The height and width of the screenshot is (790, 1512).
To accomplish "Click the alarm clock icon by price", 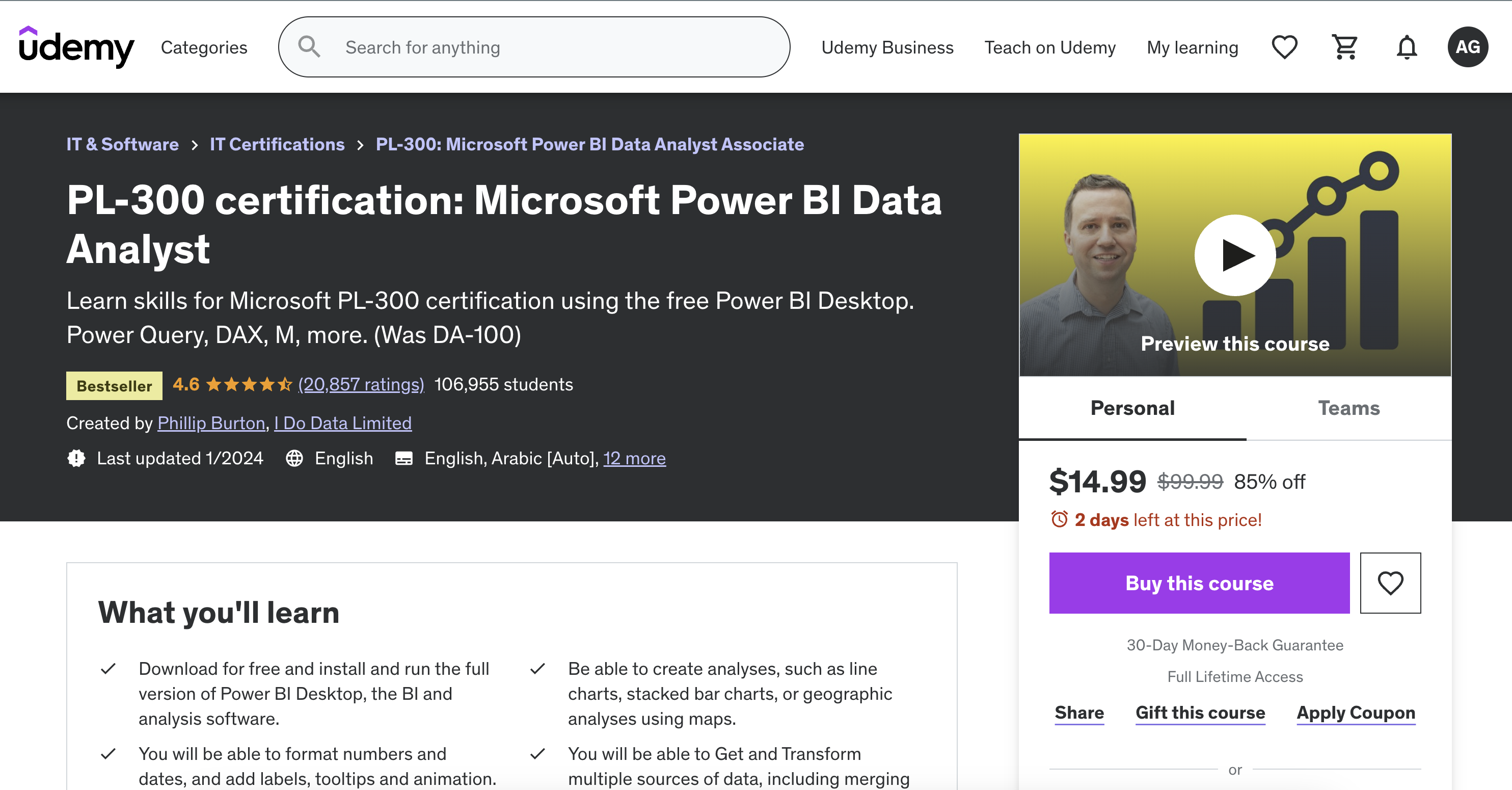I will [x=1059, y=519].
